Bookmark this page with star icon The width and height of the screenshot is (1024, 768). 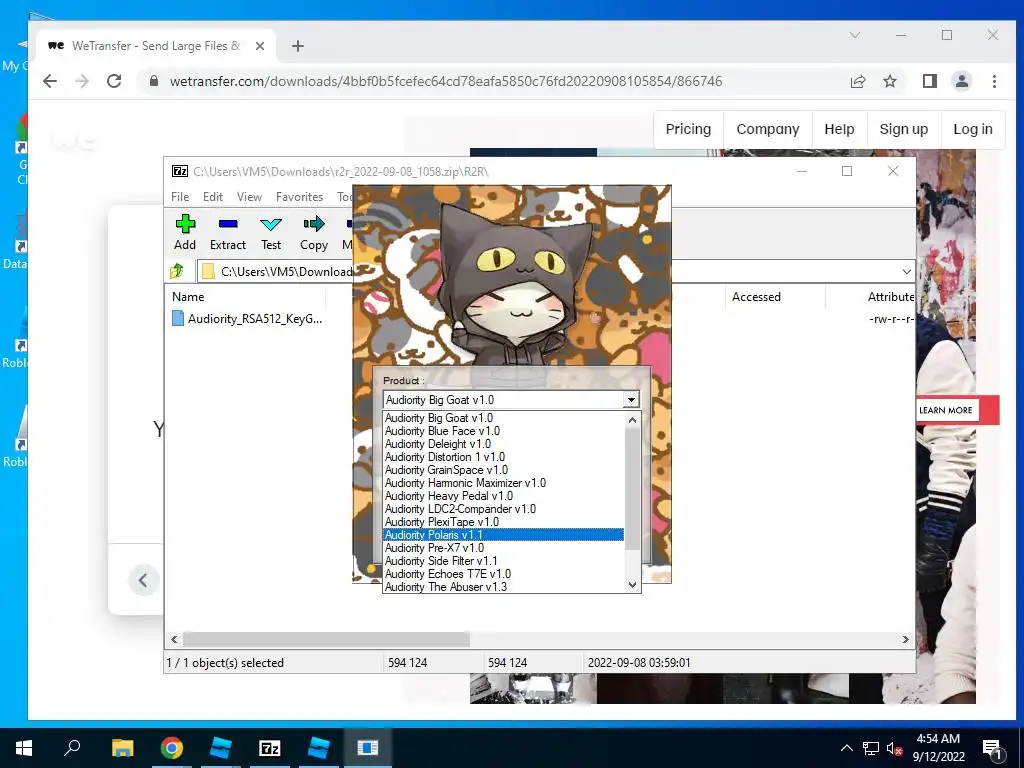tap(890, 81)
